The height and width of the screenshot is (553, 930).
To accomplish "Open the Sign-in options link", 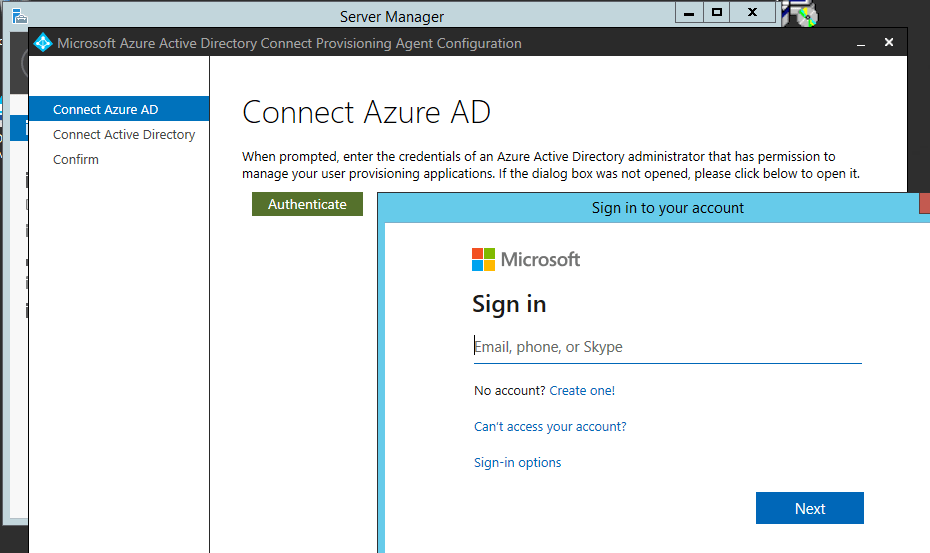I will tap(517, 463).
